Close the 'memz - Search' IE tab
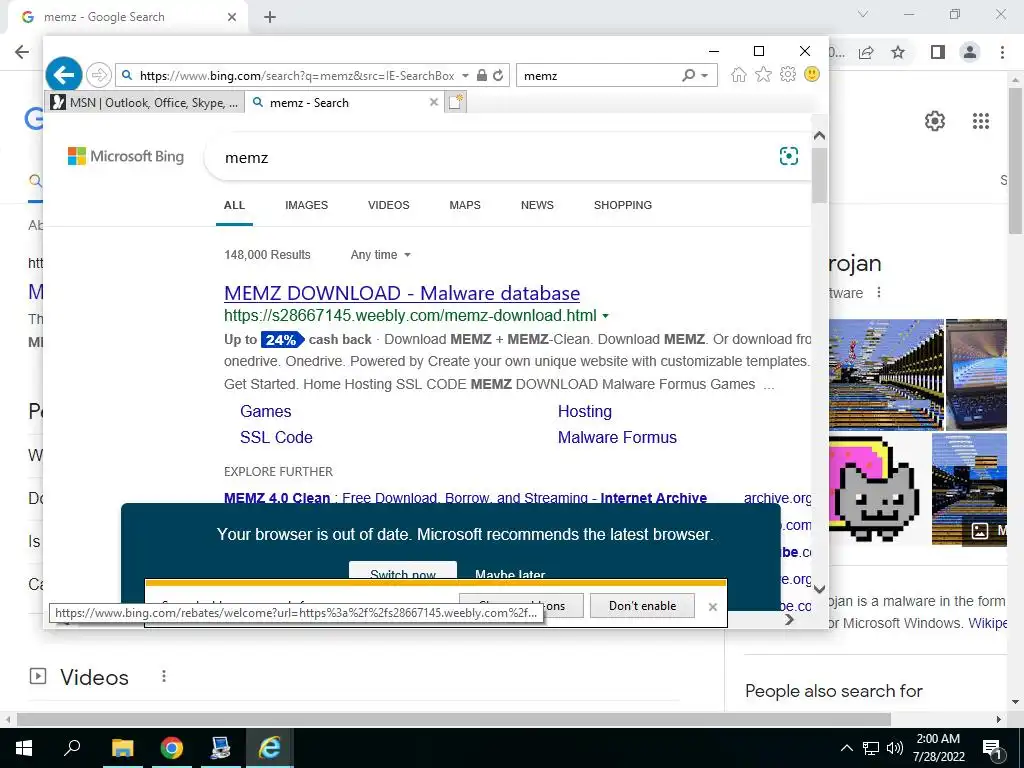 point(434,102)
